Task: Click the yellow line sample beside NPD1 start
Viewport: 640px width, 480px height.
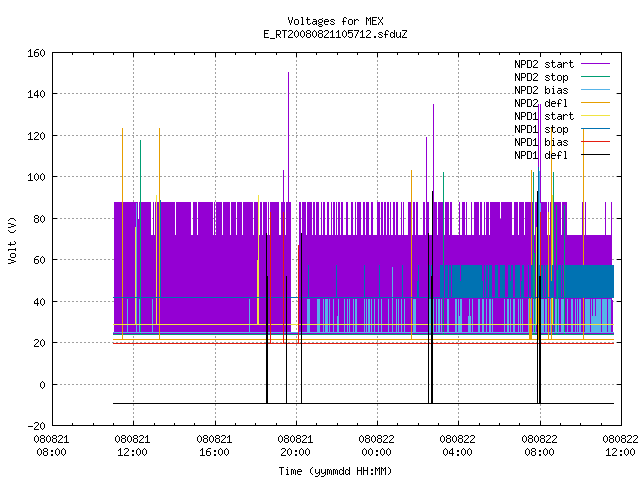Action: tap(596, 116)
